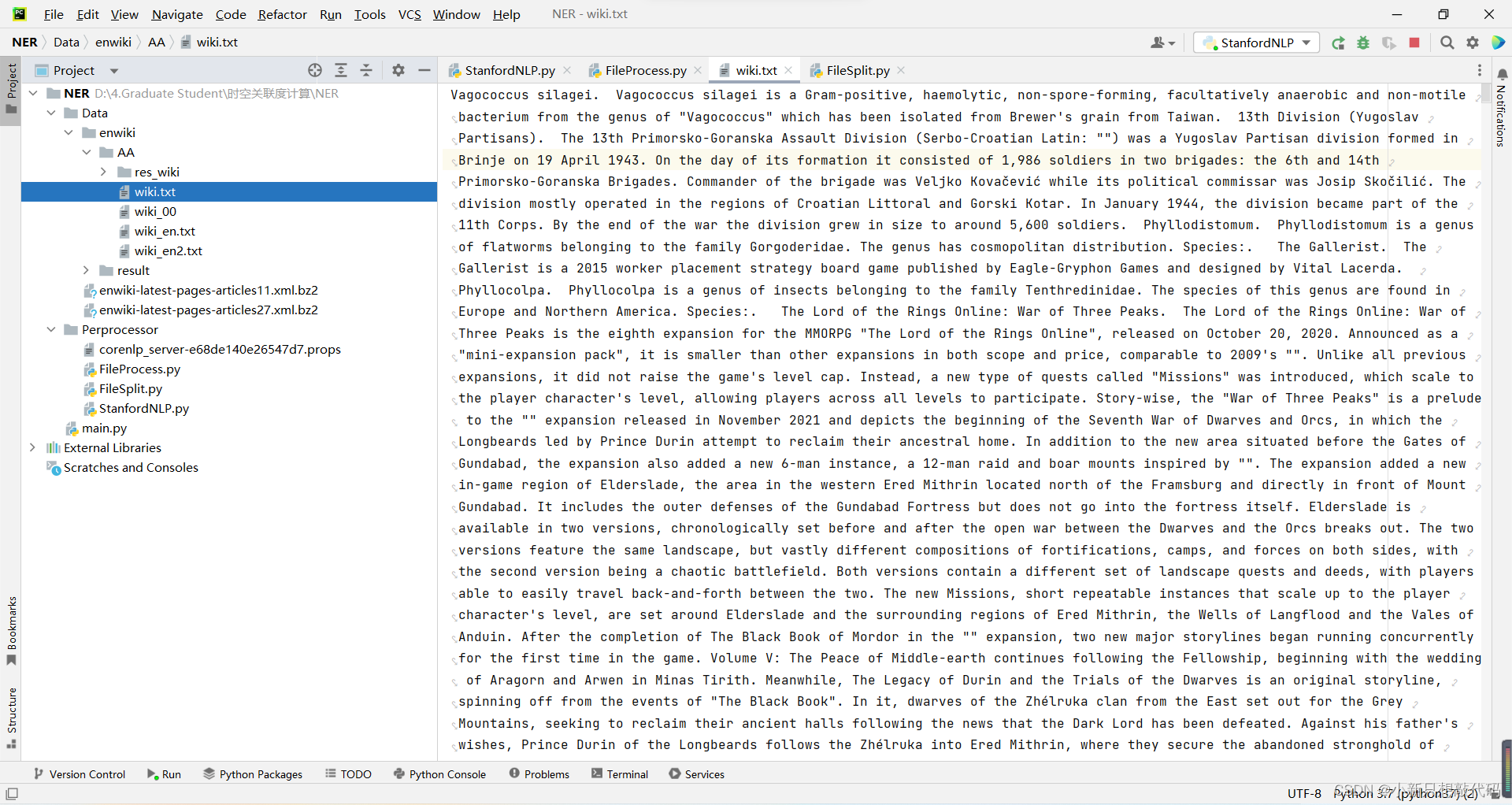Viewport: 1512px width, 805px height.
Task: Open IDE settings gear in top toolbar
Action: 1473,43
